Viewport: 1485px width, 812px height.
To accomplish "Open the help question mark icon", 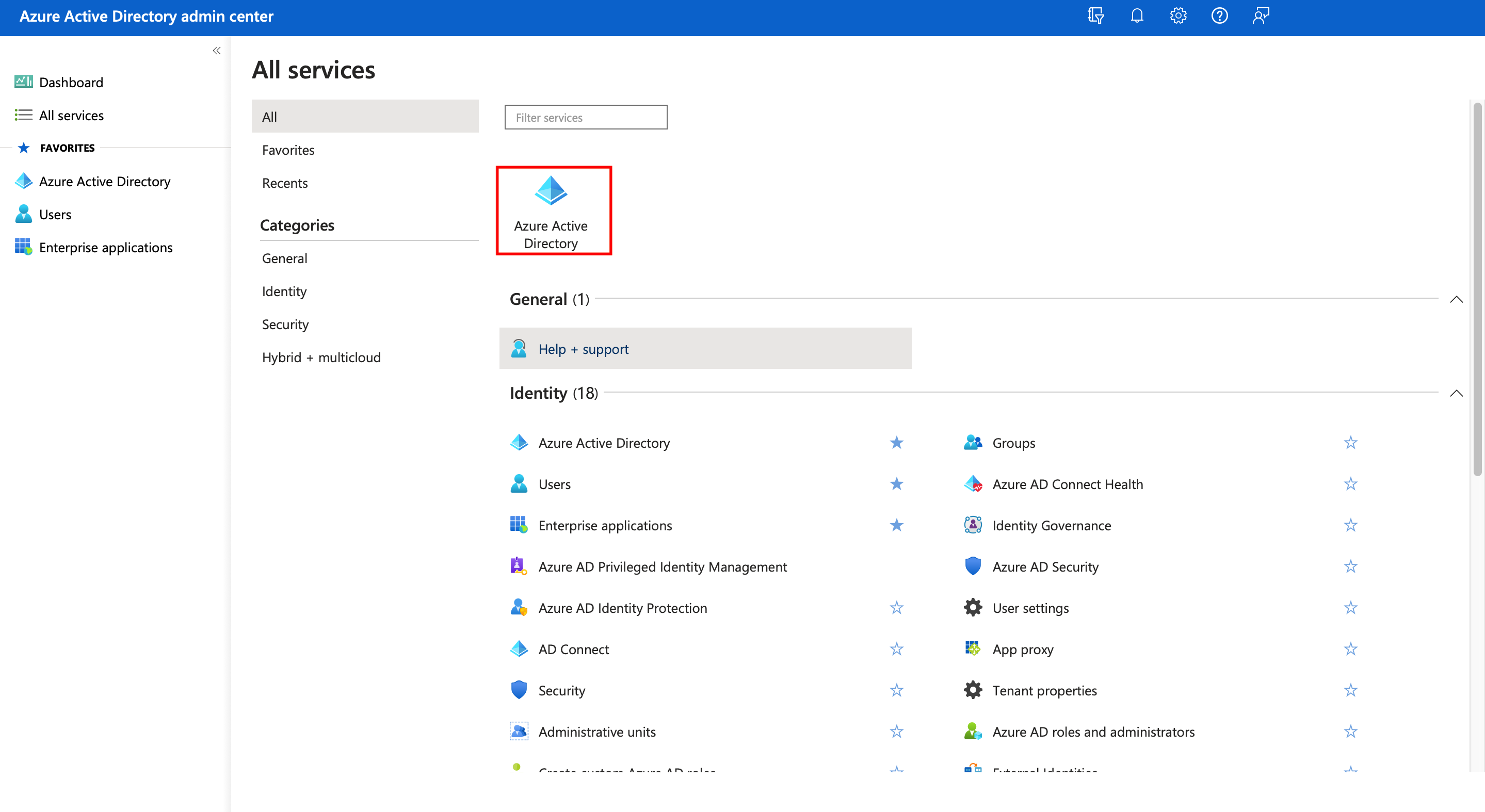I will coord(1220,16).
